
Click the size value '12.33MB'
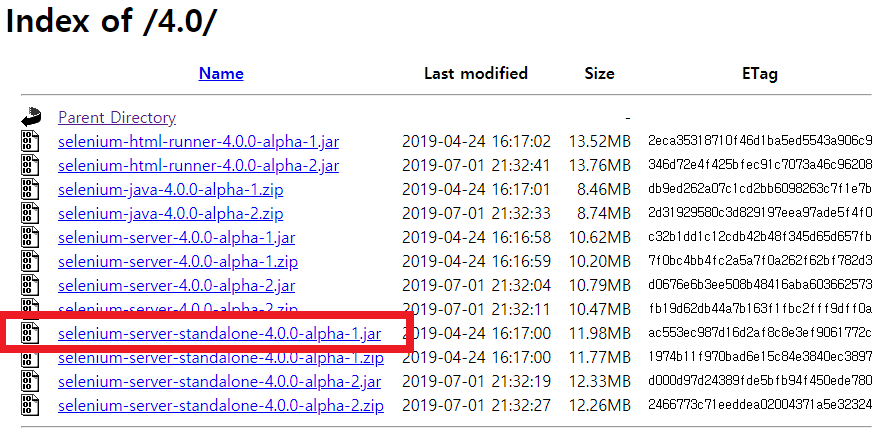pos(599,382)
